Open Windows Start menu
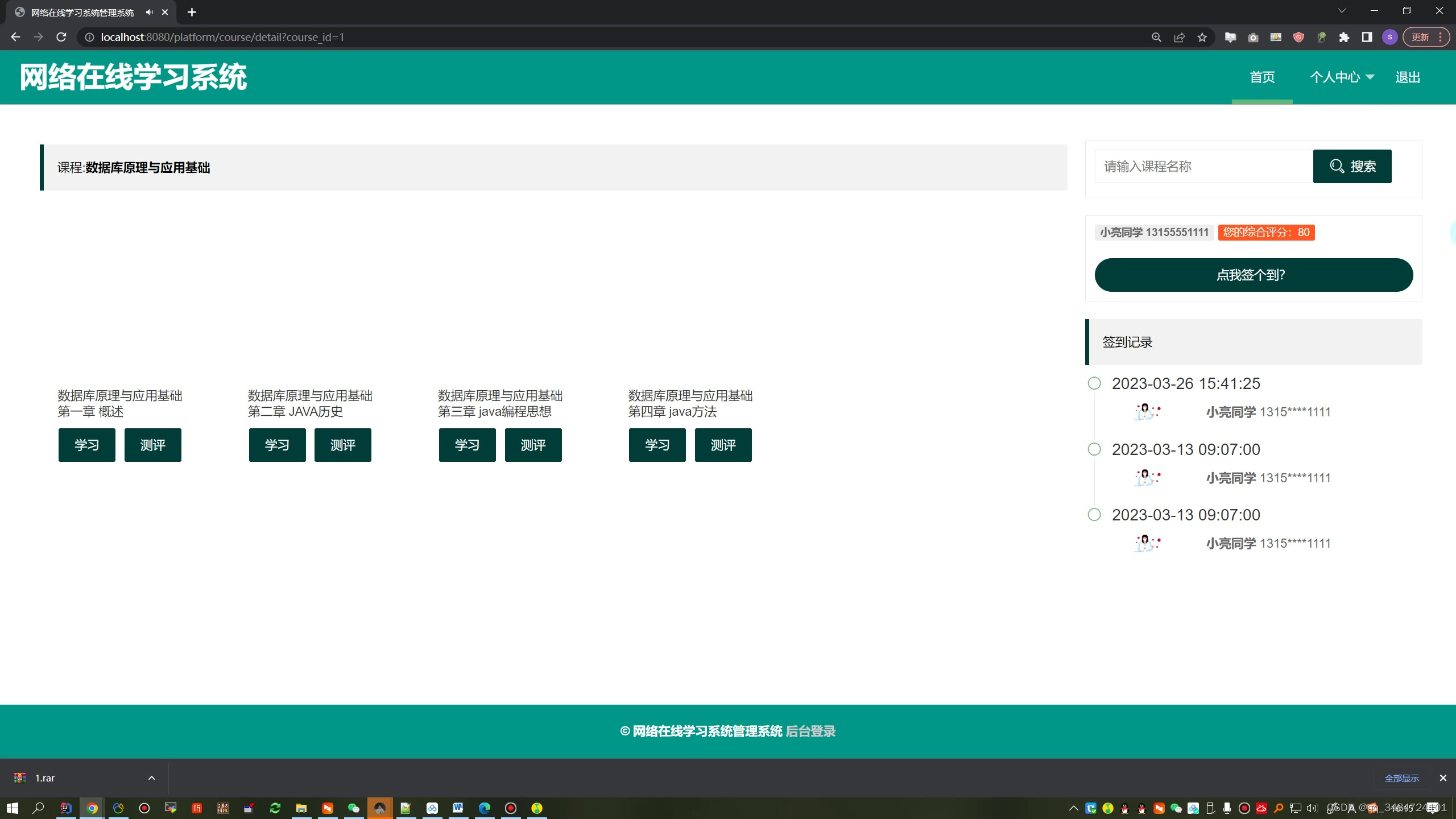Screen dimensions: 1456x819 (x=13, y=808)
